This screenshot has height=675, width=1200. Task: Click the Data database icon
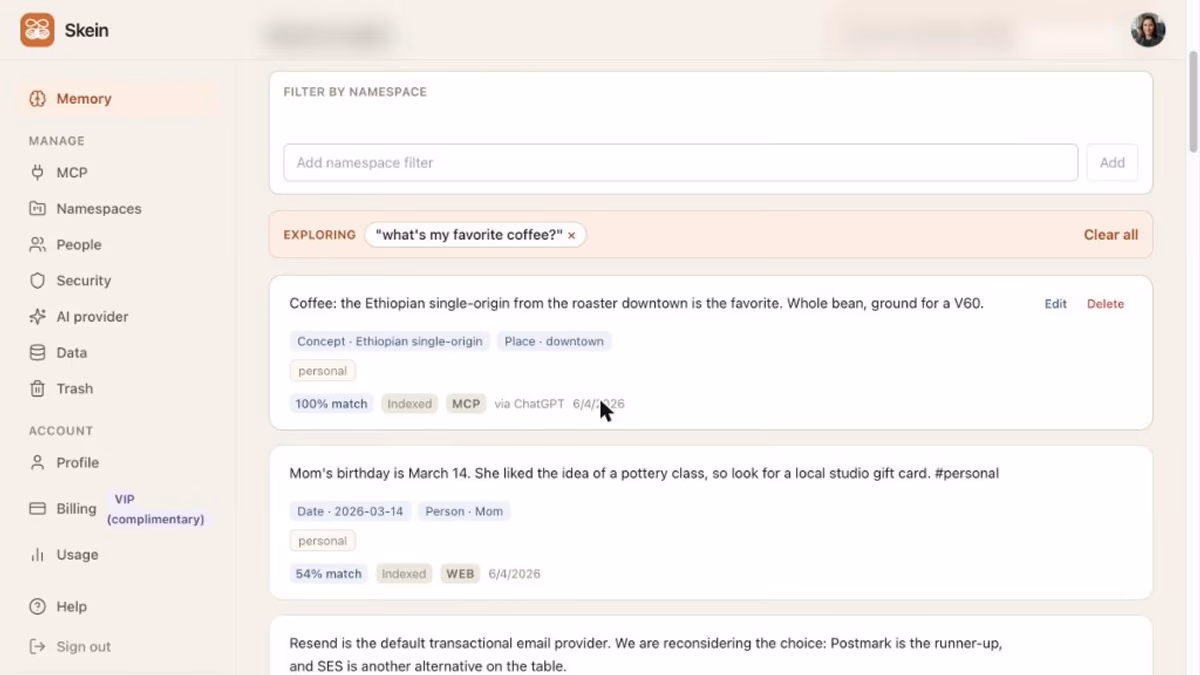click(x=37, y=353)
